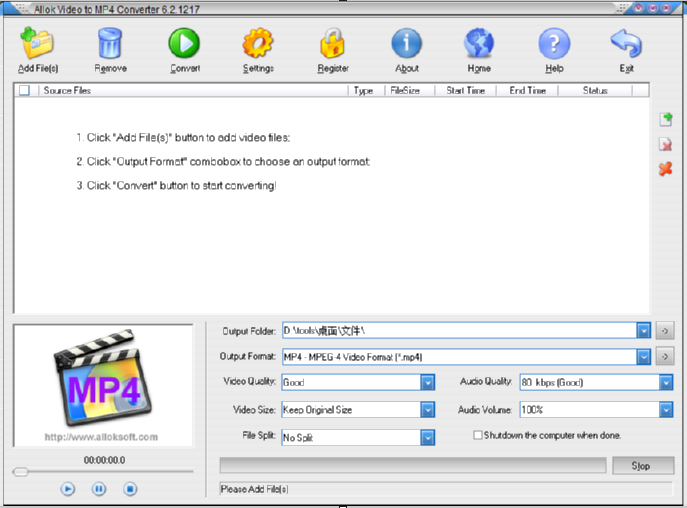Open the Video Size dropdown

point(428,410)
